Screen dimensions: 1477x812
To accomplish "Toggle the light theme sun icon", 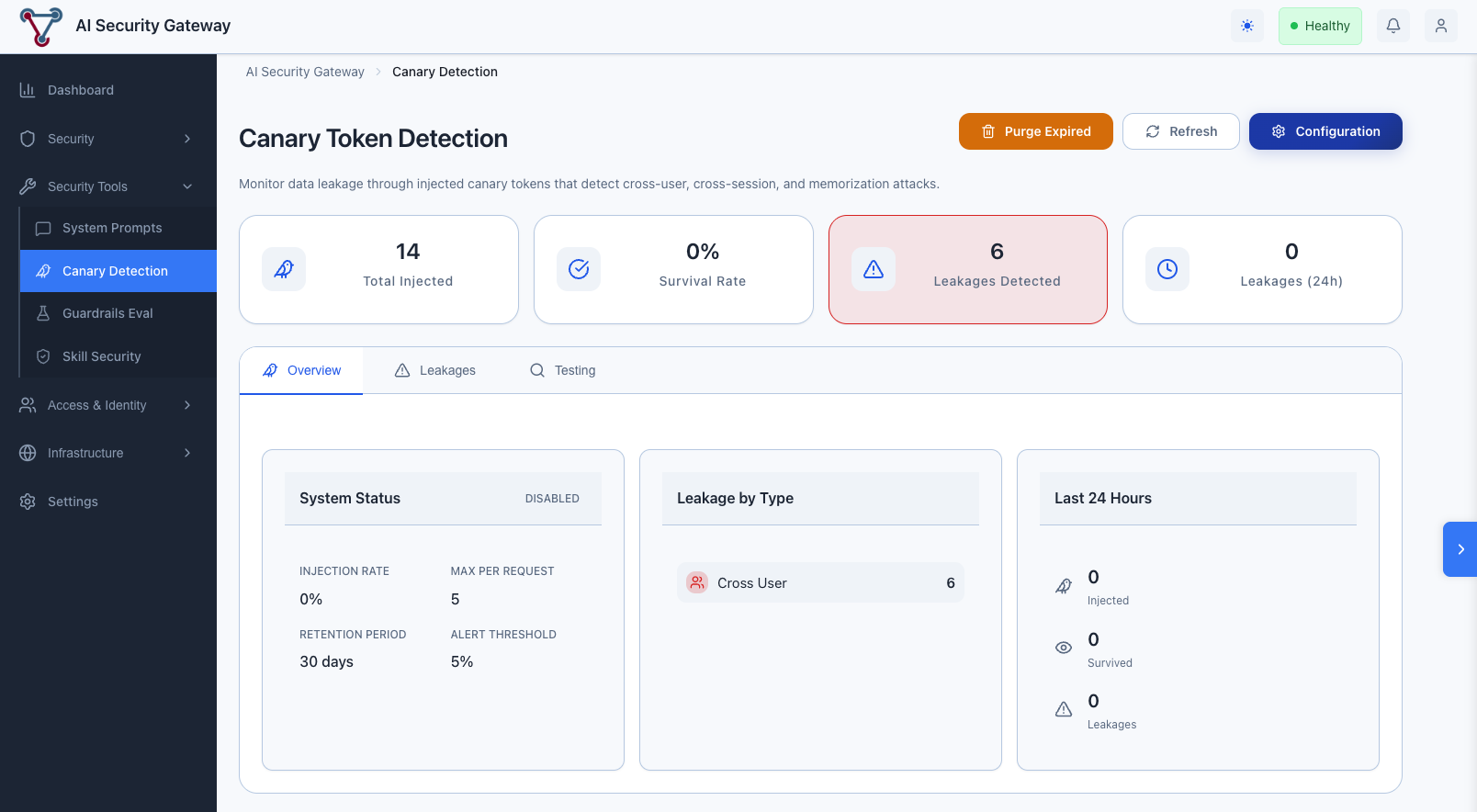I will click(x=1247, y=26).
